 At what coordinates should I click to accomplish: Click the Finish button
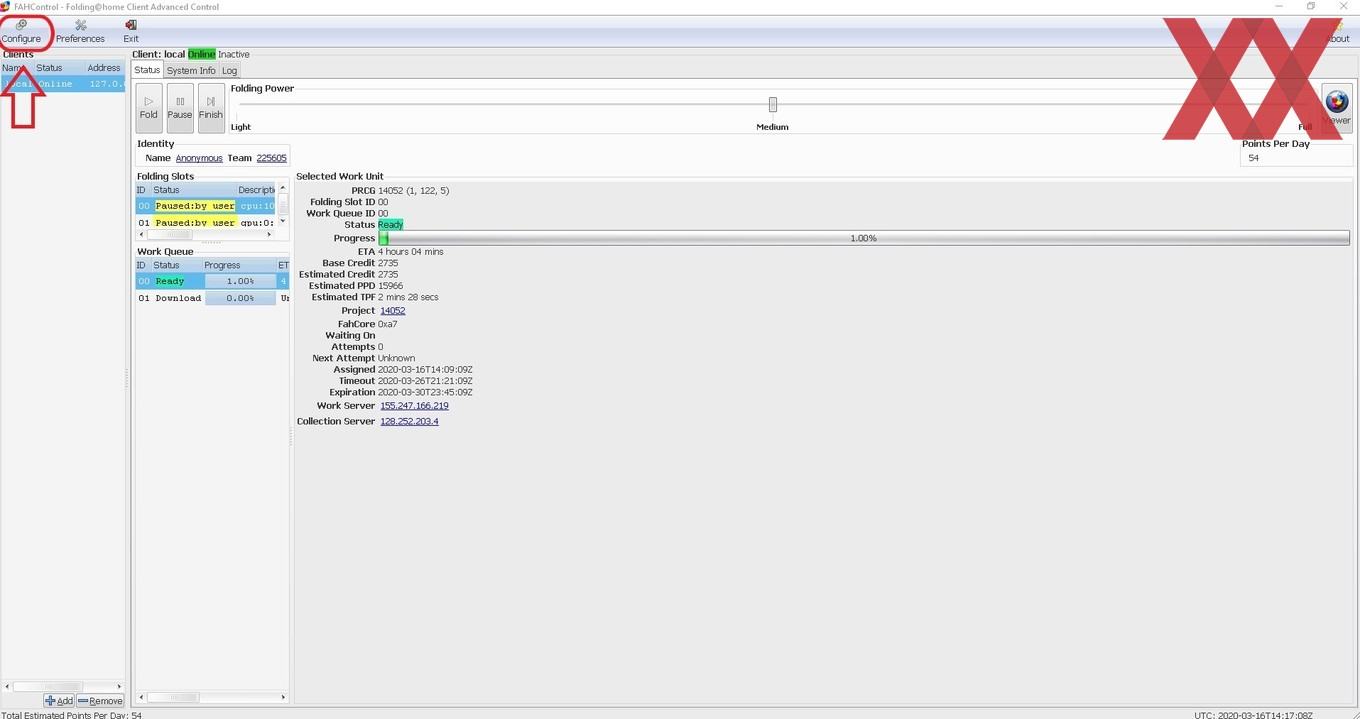[211, 108]
